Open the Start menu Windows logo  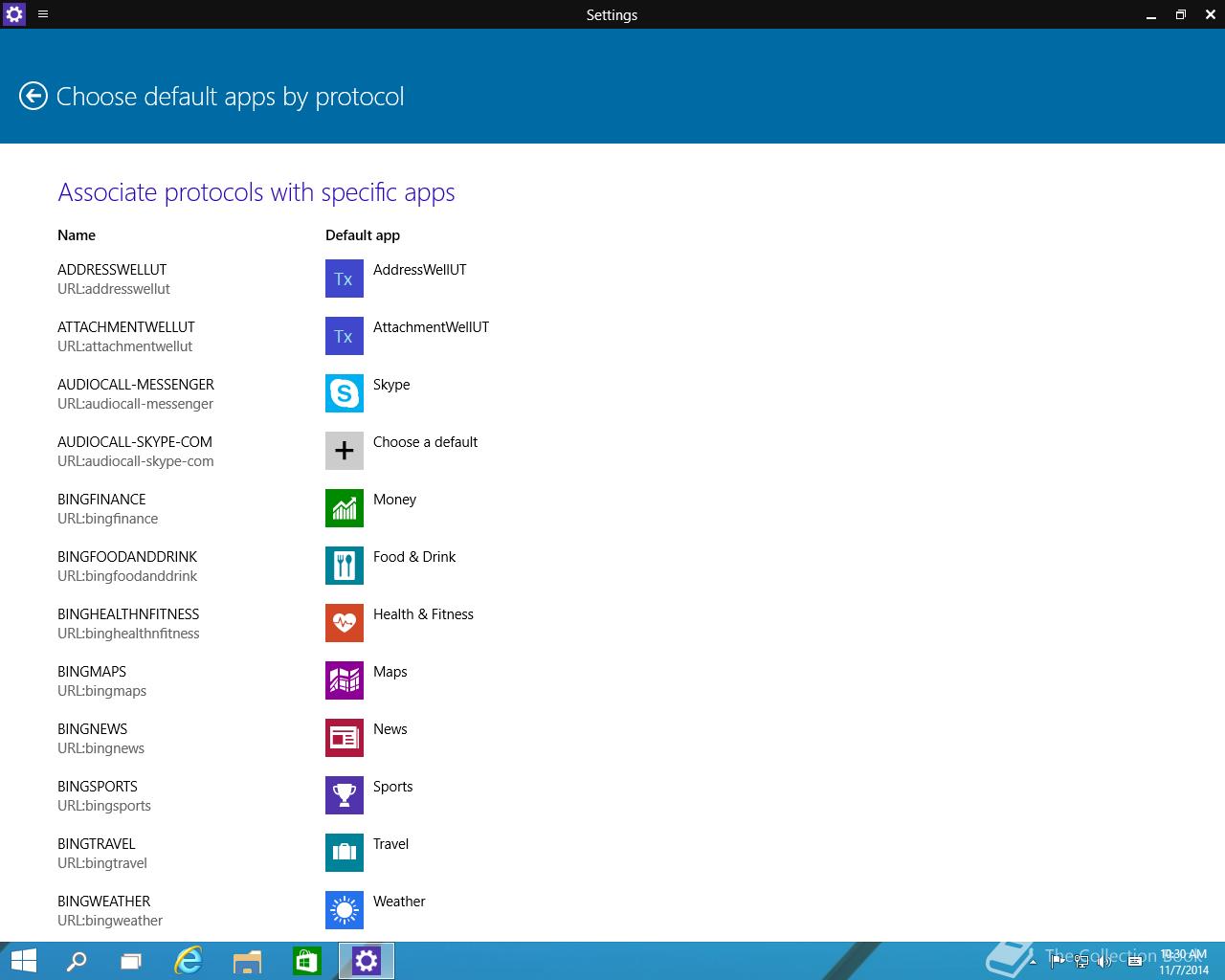(24, 961)
